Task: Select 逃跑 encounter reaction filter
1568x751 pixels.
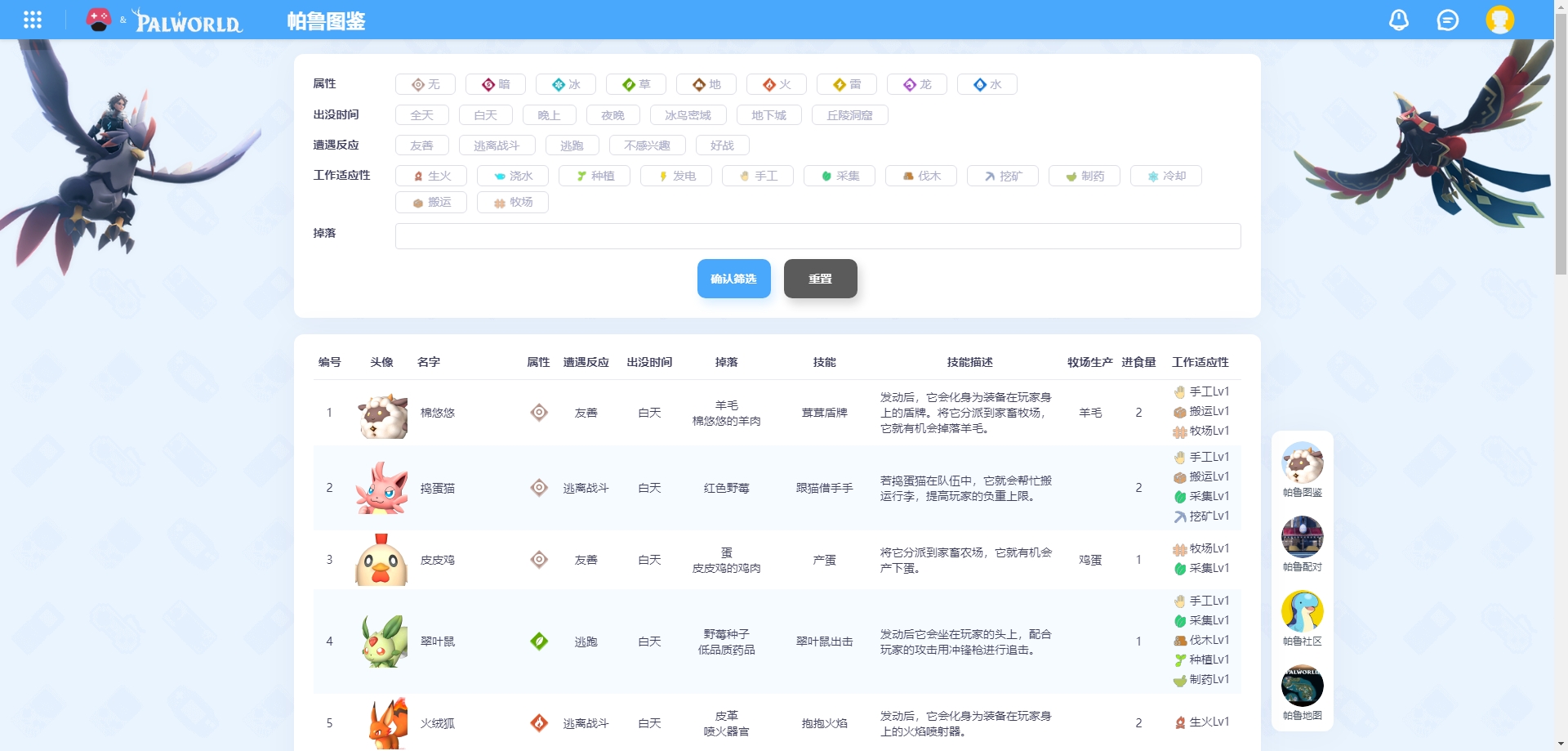Action: tap(572, 145)
